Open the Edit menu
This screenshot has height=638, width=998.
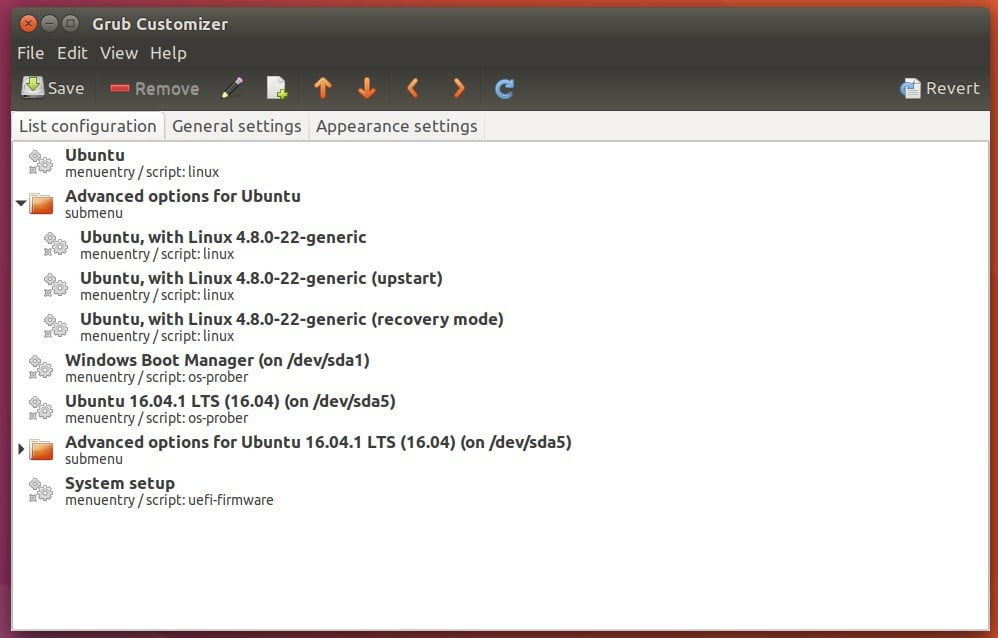pos(72,53)
